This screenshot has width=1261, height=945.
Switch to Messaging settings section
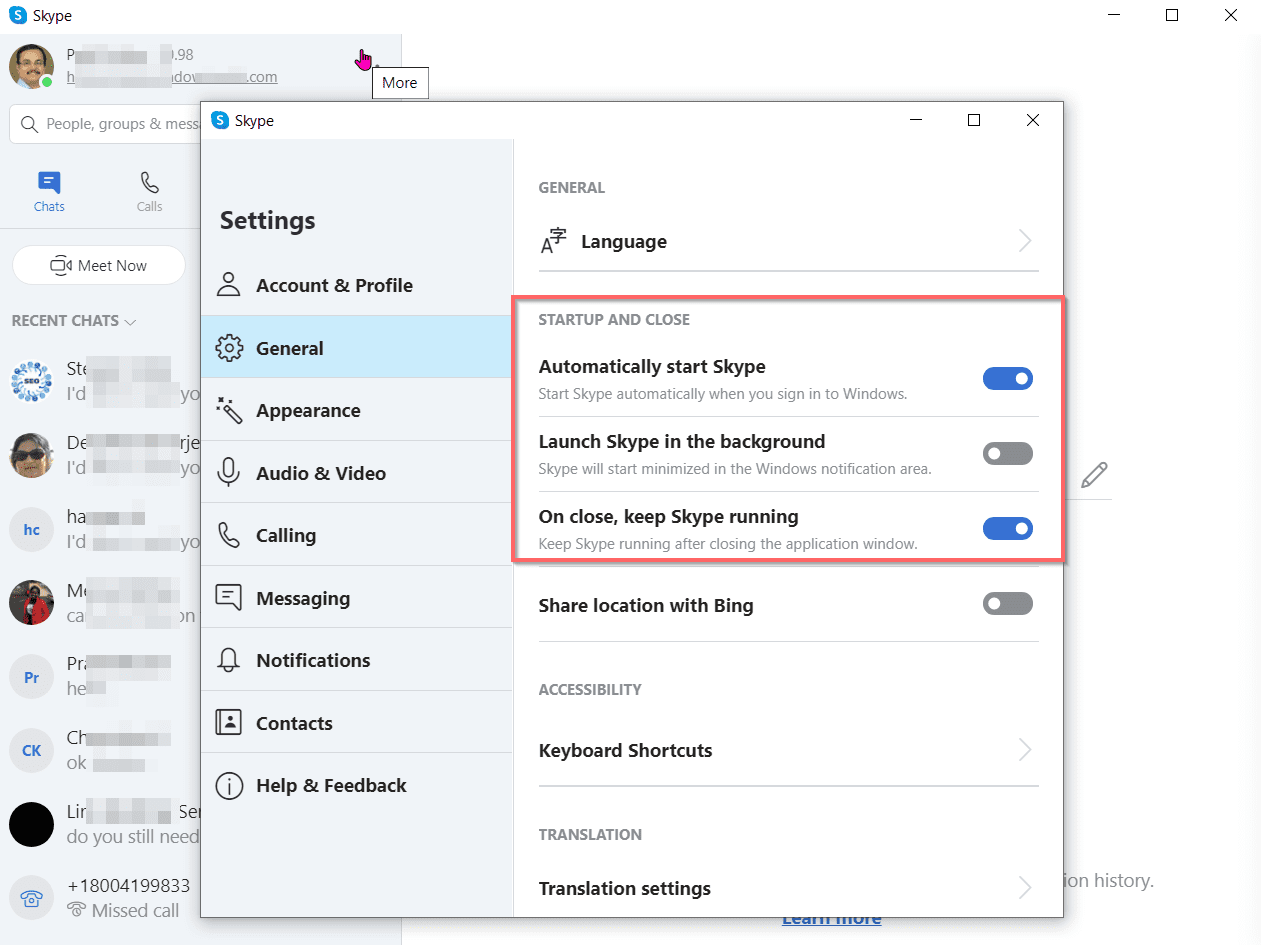click(x=302, y=599)
